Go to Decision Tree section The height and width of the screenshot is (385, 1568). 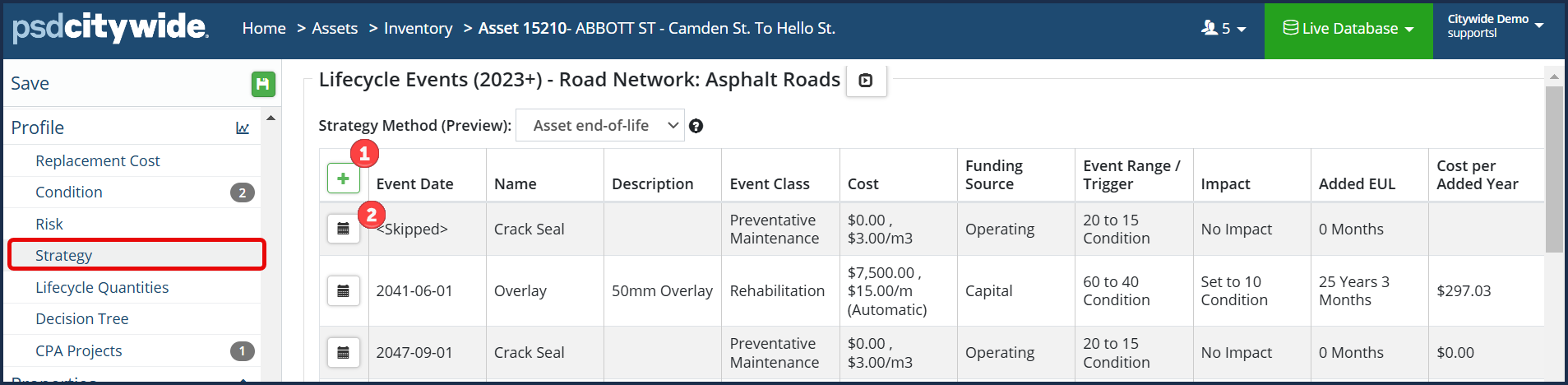coord(81,318)
